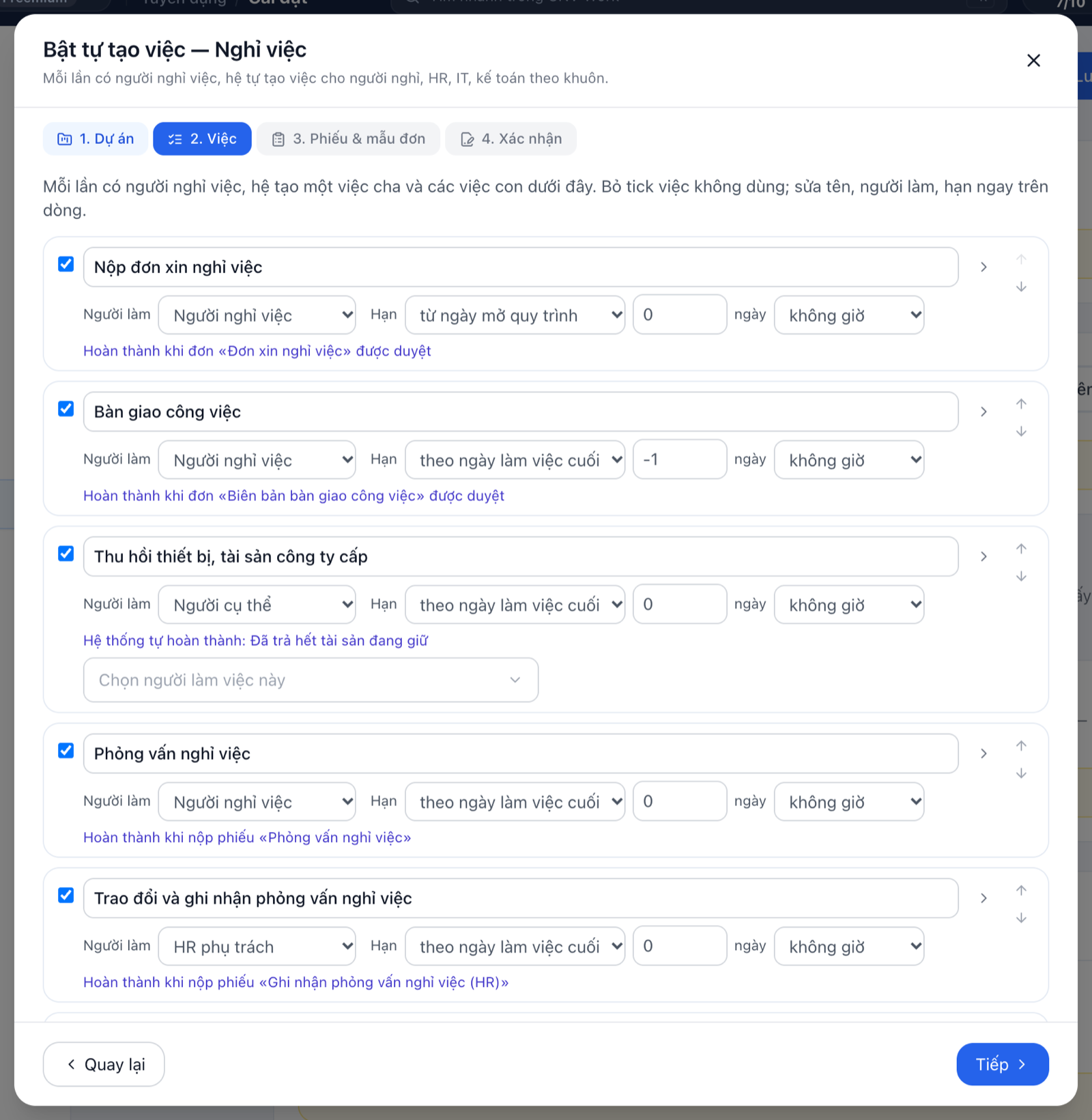The height and width of the screenshot is (1120, 1092).
Task: Edit task name 'Thu hồi thiết bị, tài sản công ty cấp'
Action: (521, 556)
